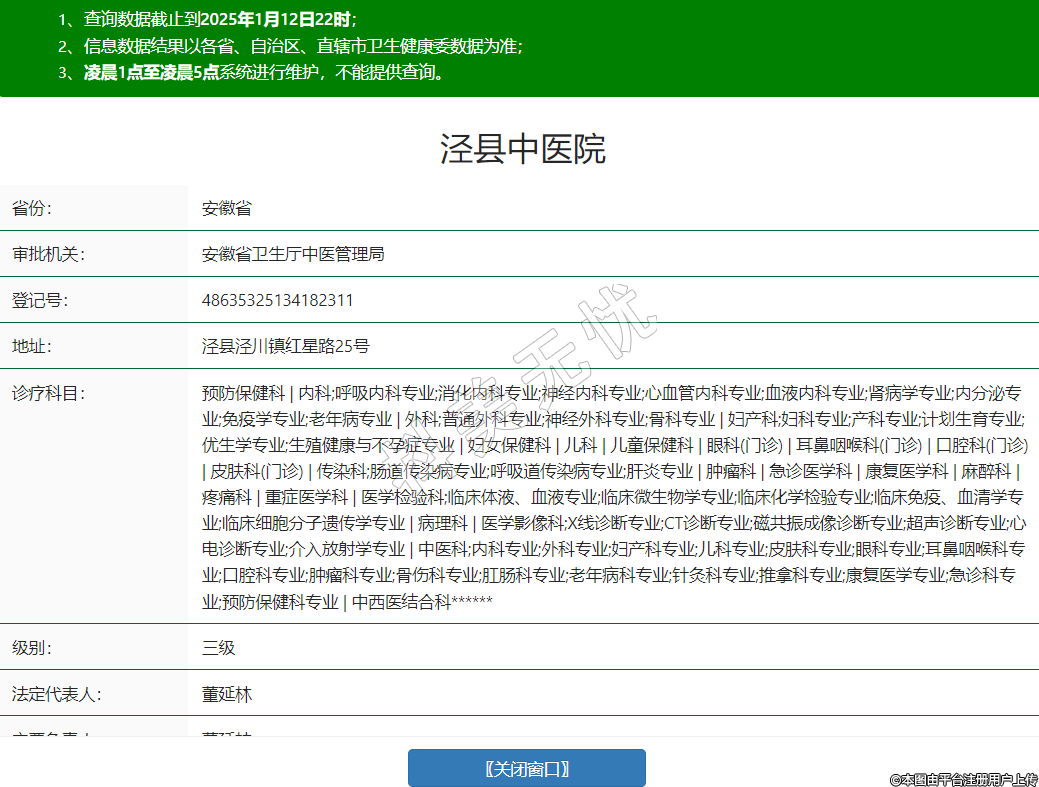Screen dimensions: 1039x787
Task: Click the 预防保健科 entry in departments list
Action: click(x=243, y=392)
